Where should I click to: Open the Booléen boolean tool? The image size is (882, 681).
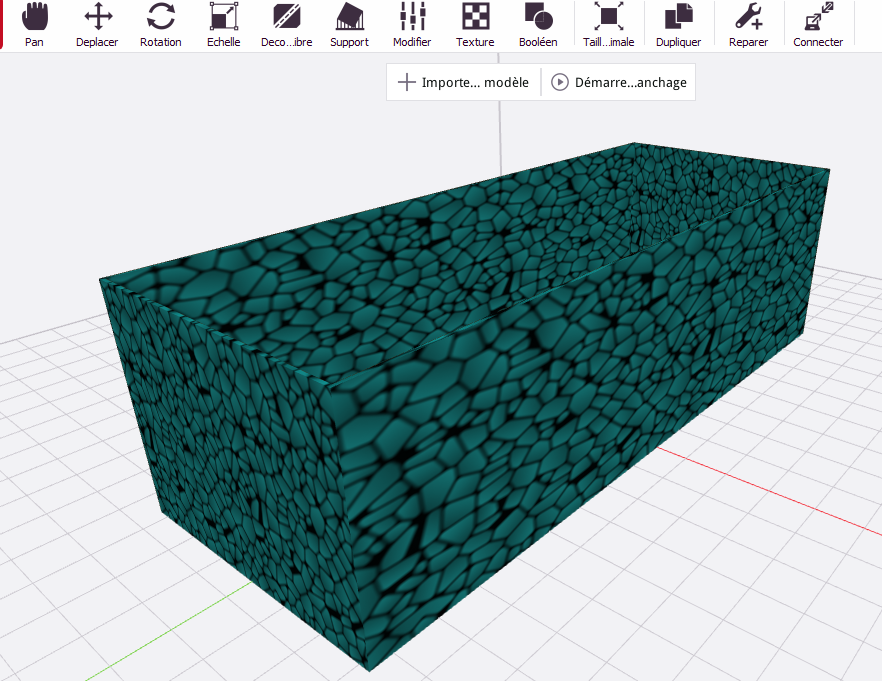[538, 25]
